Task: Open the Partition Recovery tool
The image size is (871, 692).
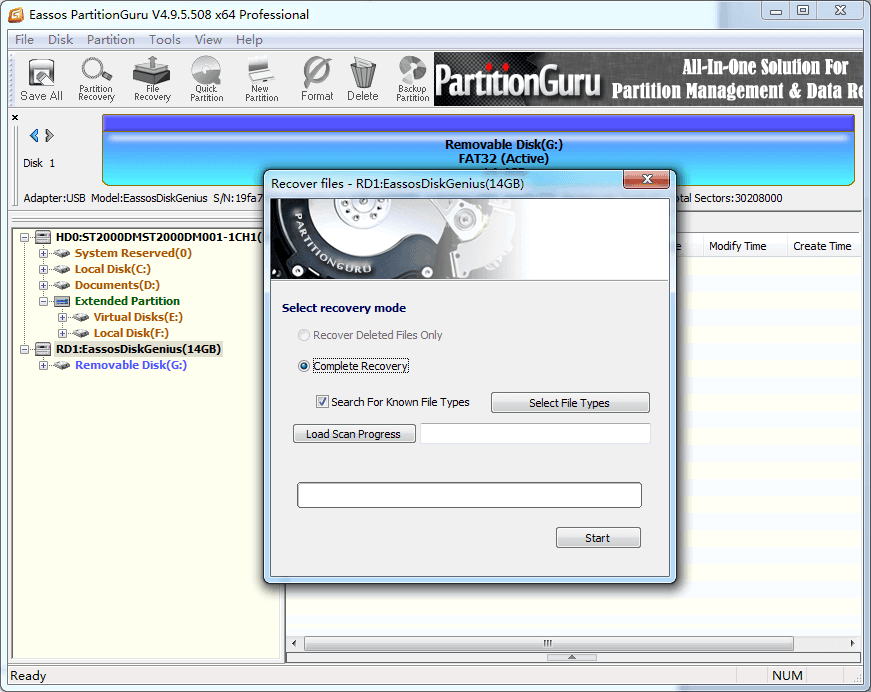Action: point(96,79)
